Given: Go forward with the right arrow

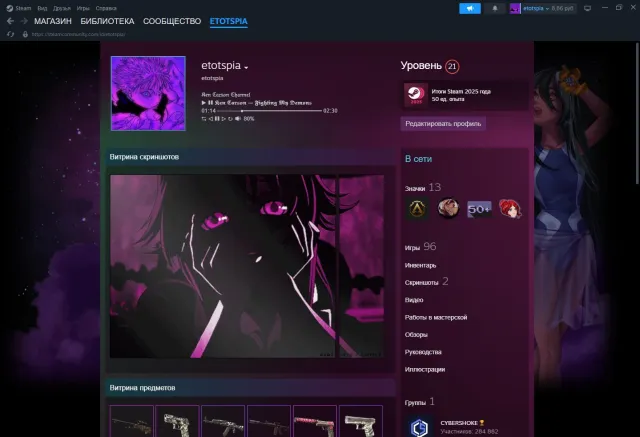Looking at the screenshot, I should (24, 21).
